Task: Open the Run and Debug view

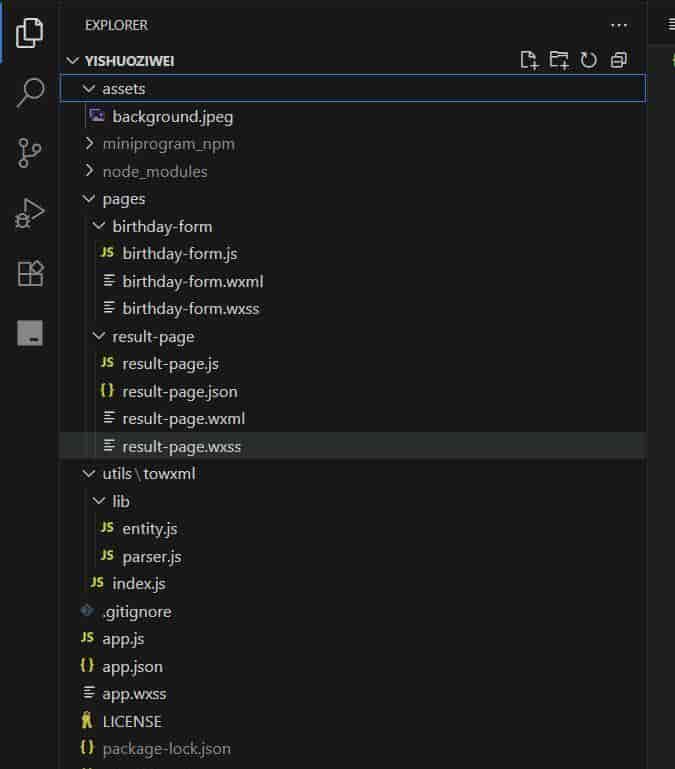Action: point(29,213)
